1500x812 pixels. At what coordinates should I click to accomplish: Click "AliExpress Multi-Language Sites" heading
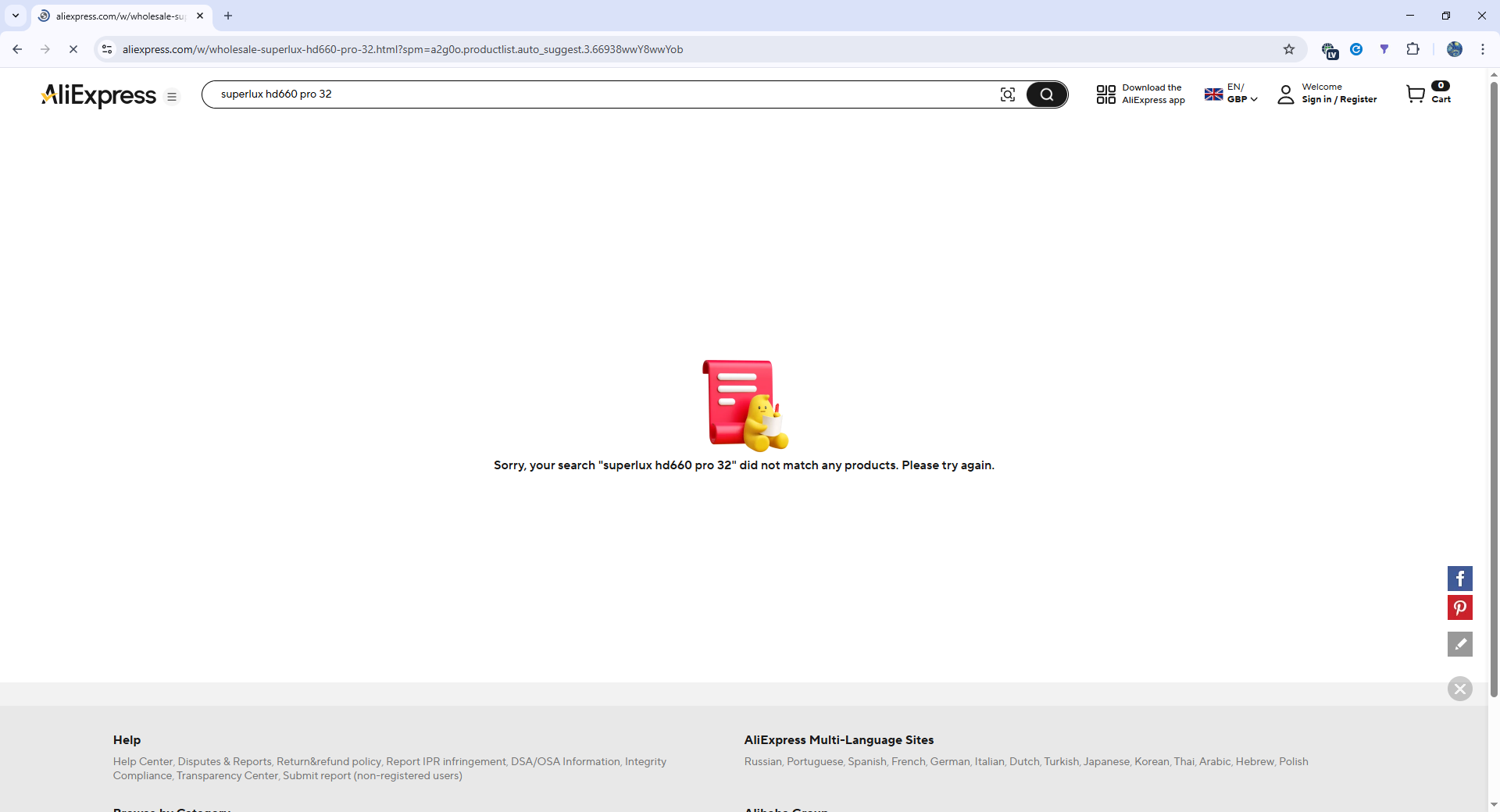[839, 740]
